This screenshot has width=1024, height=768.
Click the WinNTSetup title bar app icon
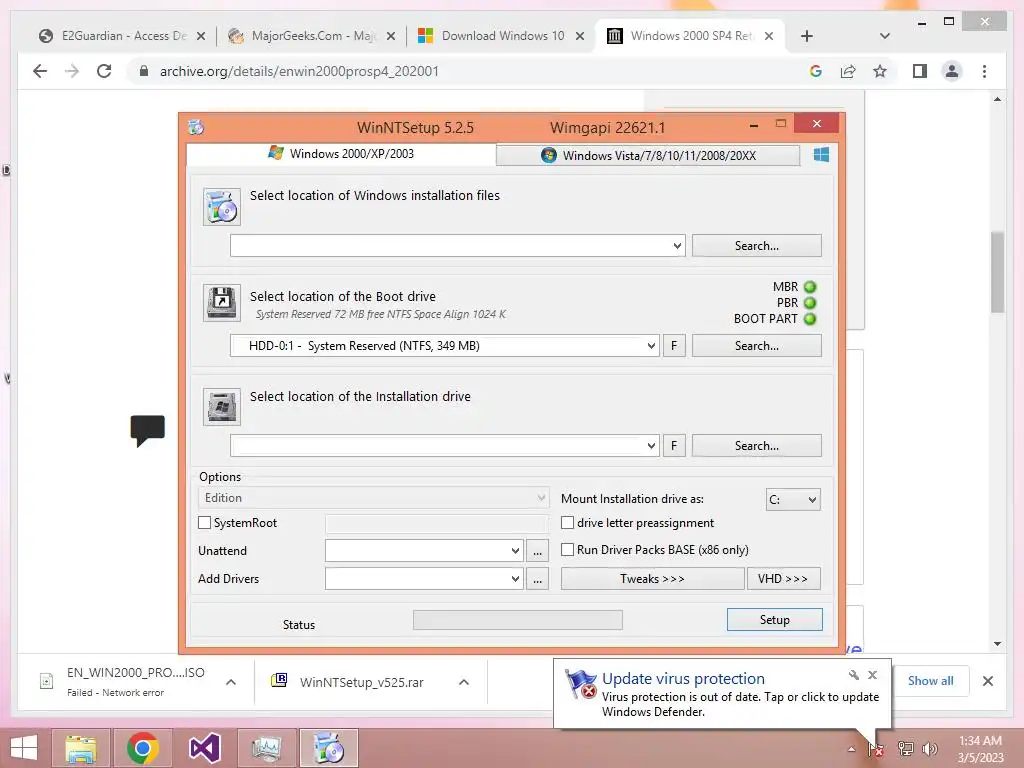[196, 127]
